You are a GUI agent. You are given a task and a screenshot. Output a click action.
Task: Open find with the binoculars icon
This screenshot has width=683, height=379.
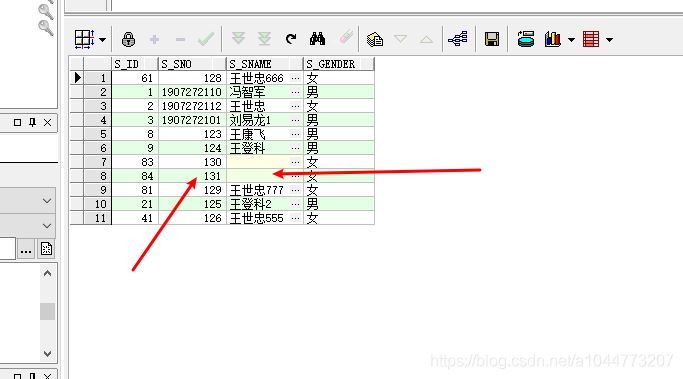click(x=318, y=39)
